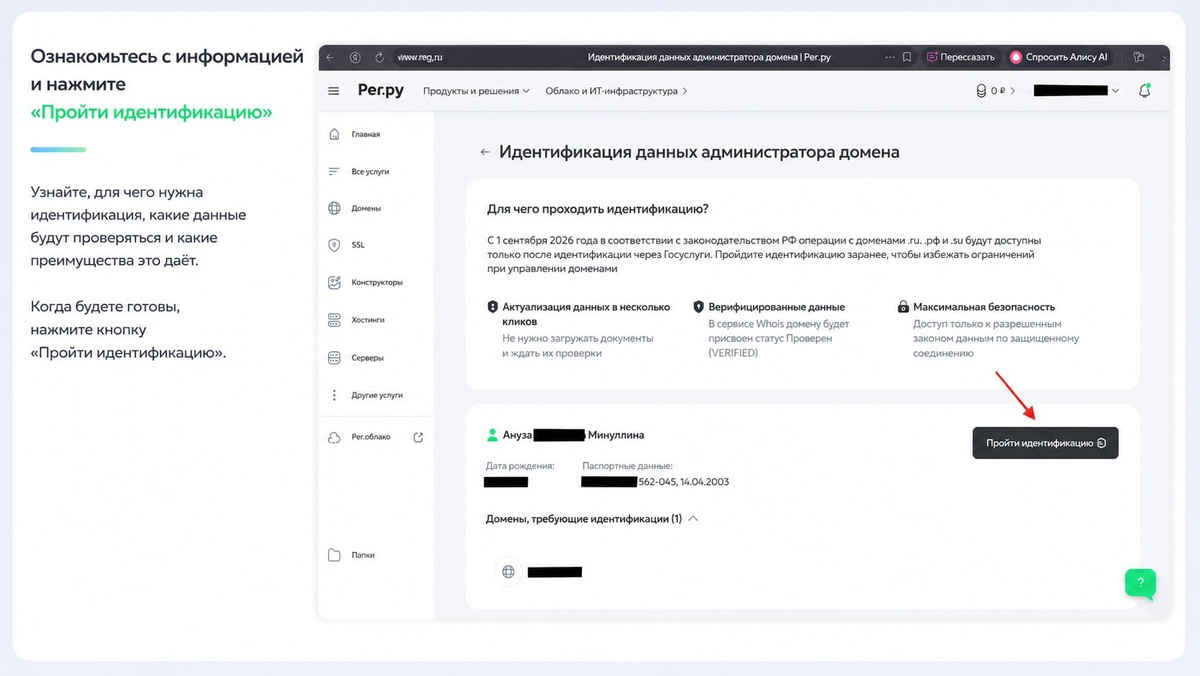This screenshot has width=1200, height=676.
Task: Click the Пройти идентификацию button
Action: coord(1045,443)
